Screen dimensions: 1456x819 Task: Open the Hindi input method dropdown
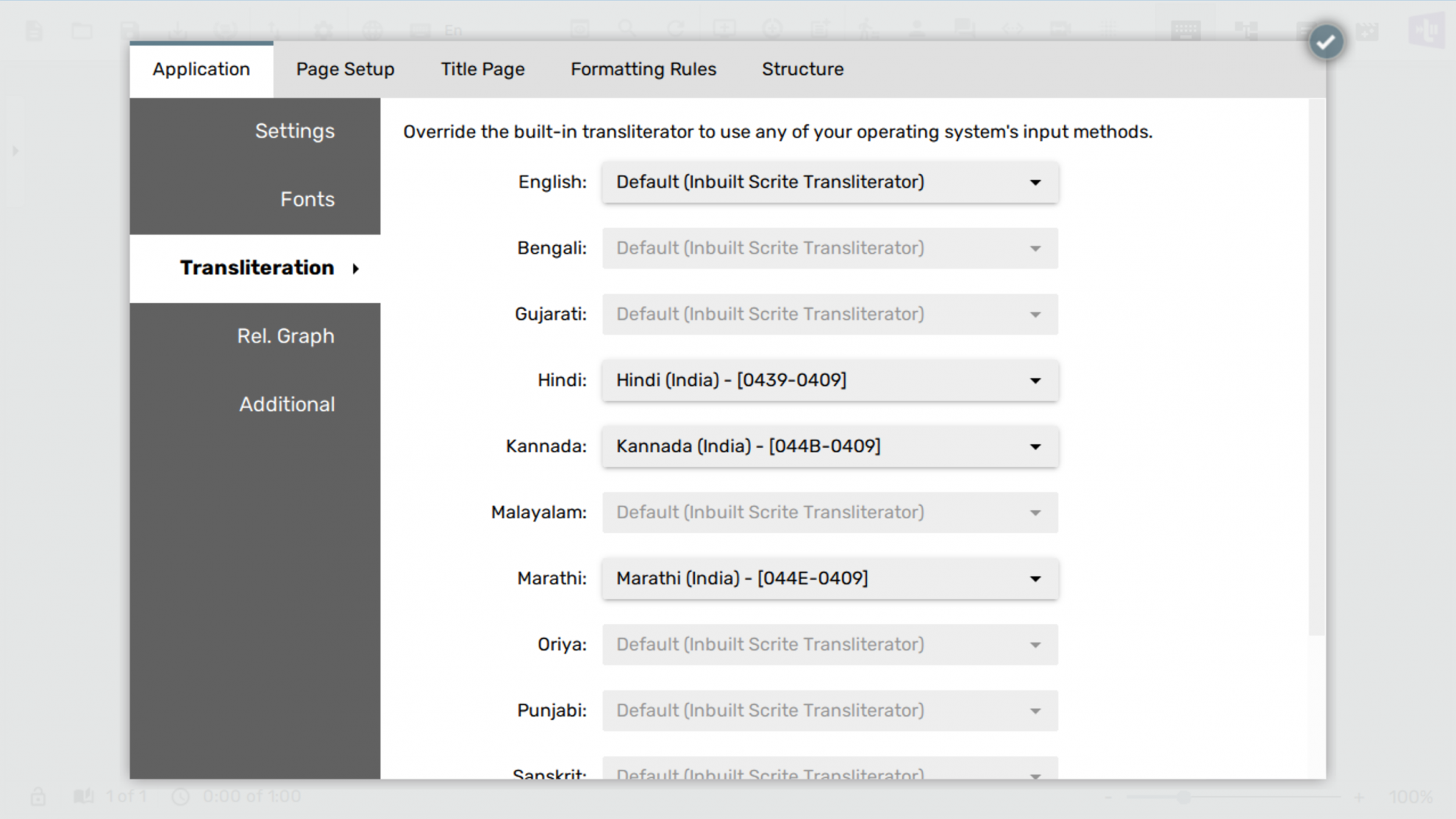click(829, 380)
